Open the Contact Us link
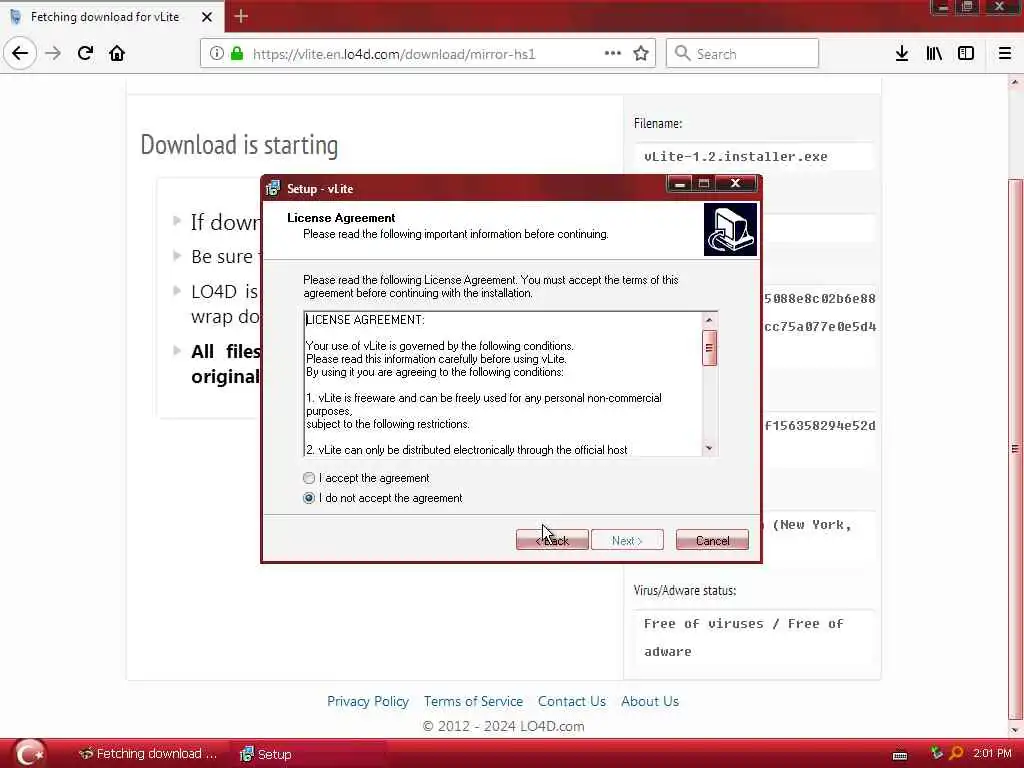The image size is (1024, 768). (x=572, y=701)
